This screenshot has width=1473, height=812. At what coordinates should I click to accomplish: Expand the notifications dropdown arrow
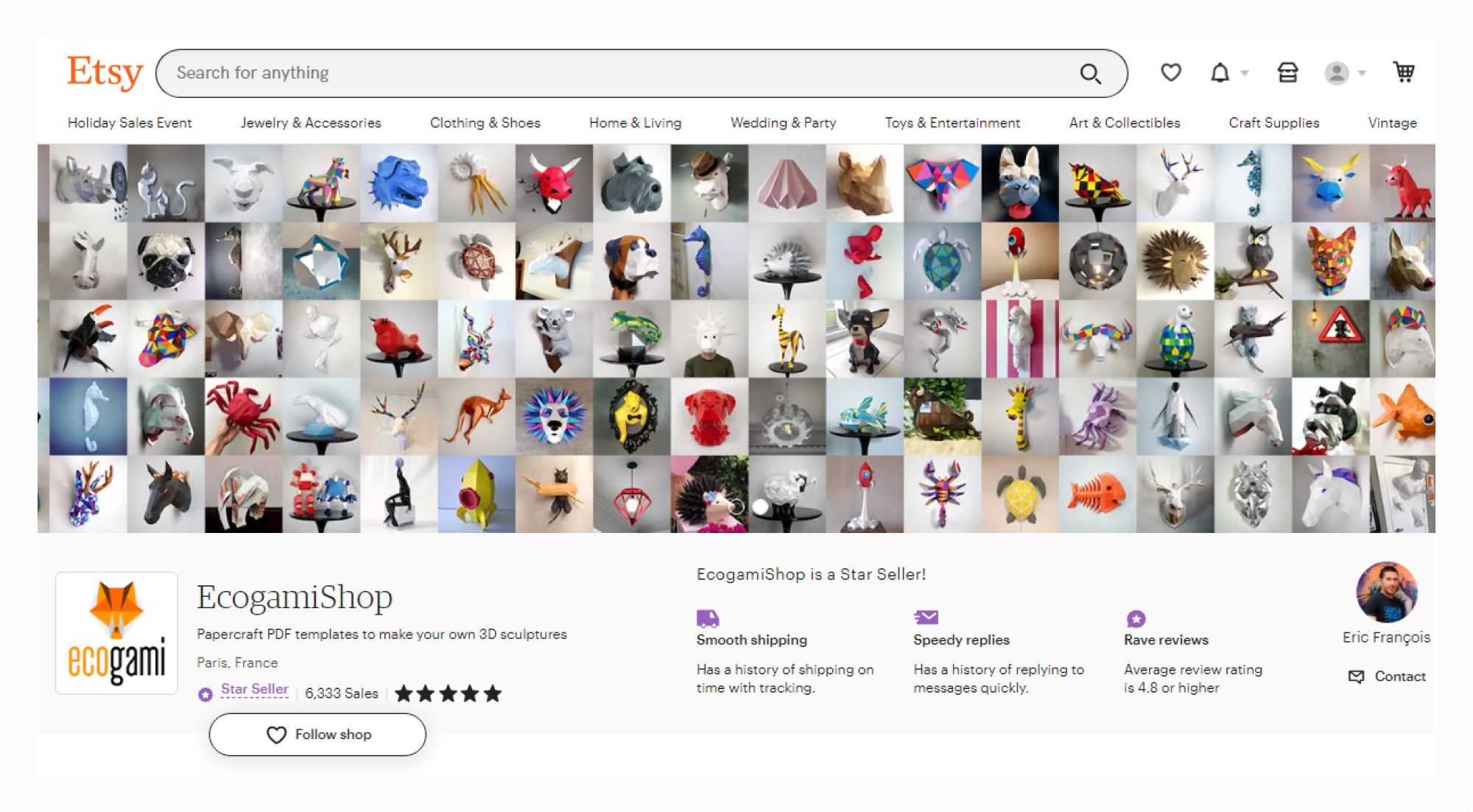point(1245,73)
